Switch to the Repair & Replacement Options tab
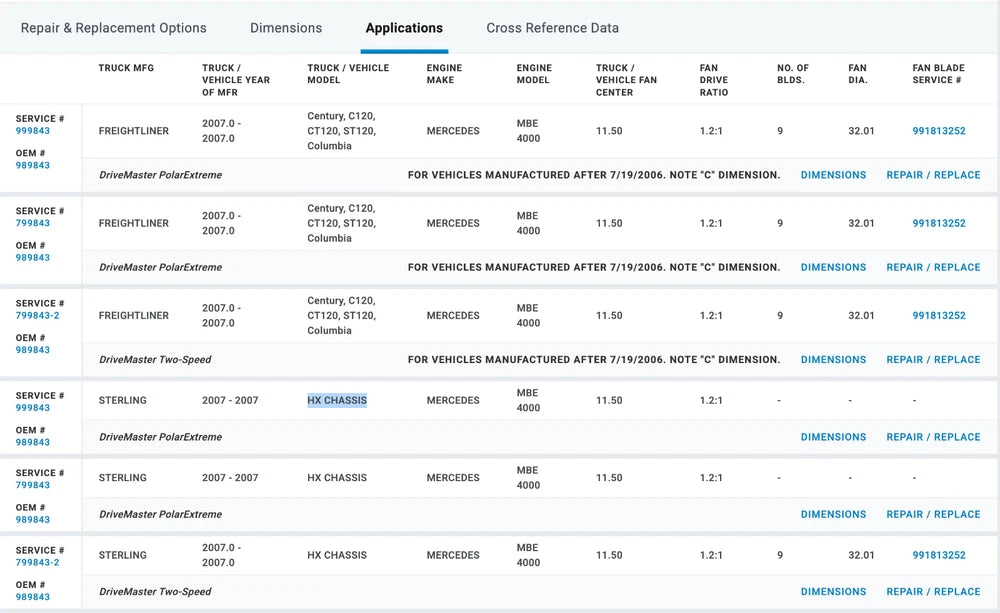 [113, 28]
